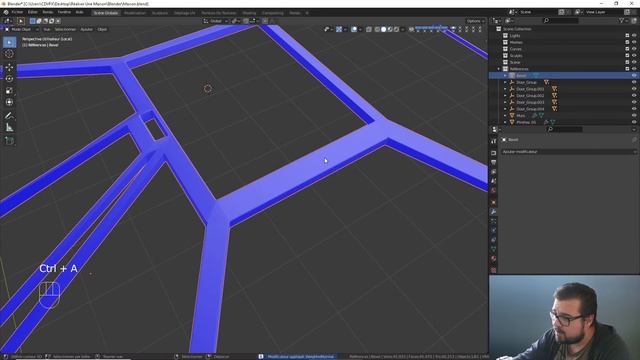Toggle the Curves collection checkbox
Image resolution: width=640 pixels, height=360 pixels.
tap(627, 49)
